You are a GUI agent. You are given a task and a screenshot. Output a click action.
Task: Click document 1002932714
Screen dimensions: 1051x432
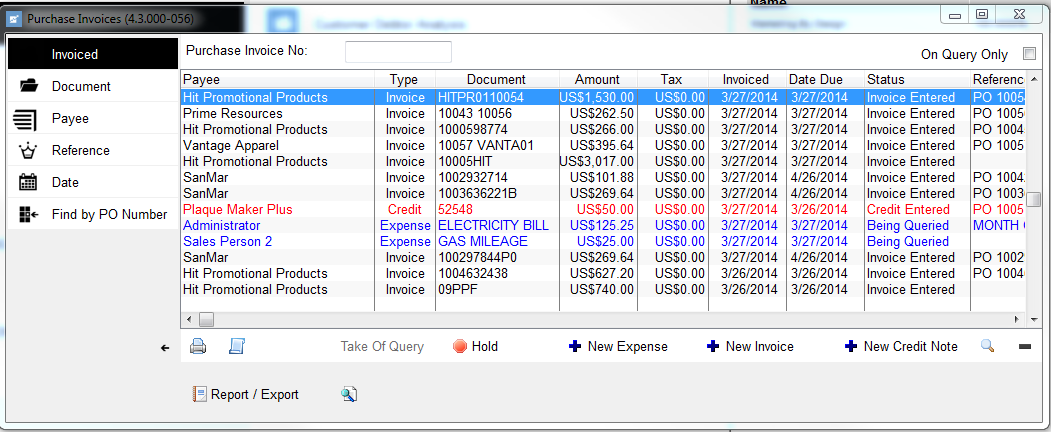[x=473, y=177]
